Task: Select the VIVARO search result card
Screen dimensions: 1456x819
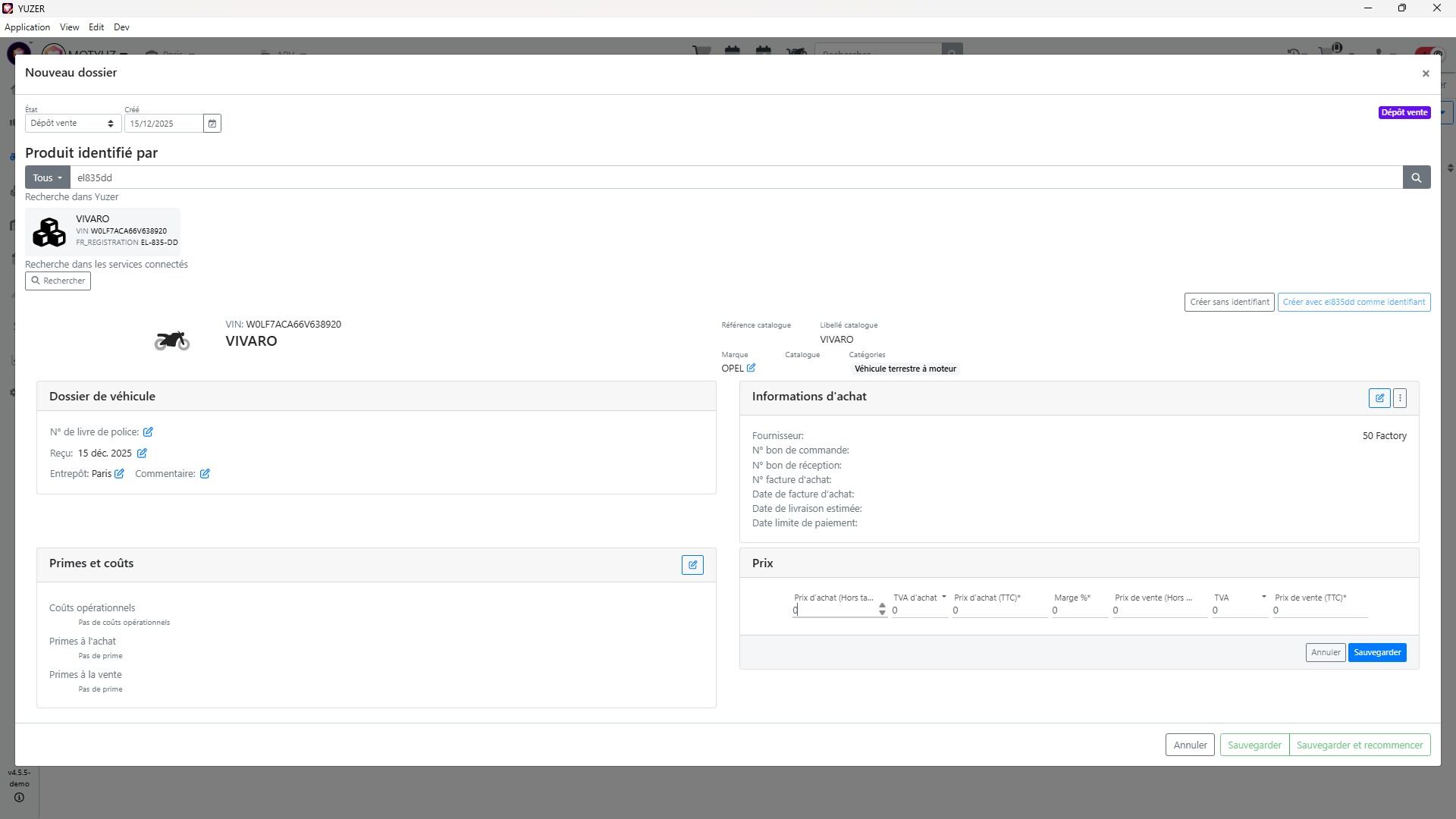Action: [103, 231]
